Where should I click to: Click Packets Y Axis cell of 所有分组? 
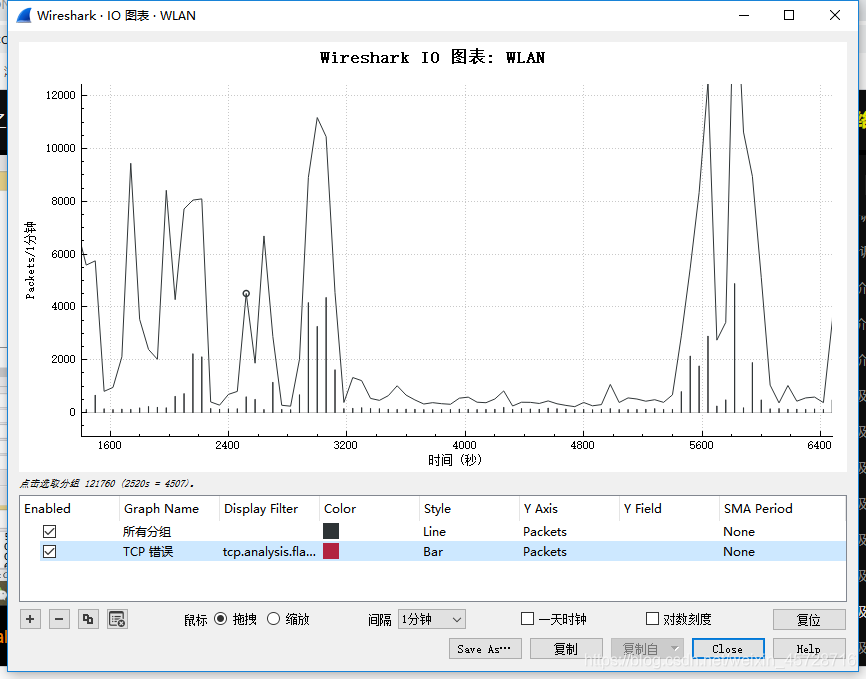click(545, 531)
